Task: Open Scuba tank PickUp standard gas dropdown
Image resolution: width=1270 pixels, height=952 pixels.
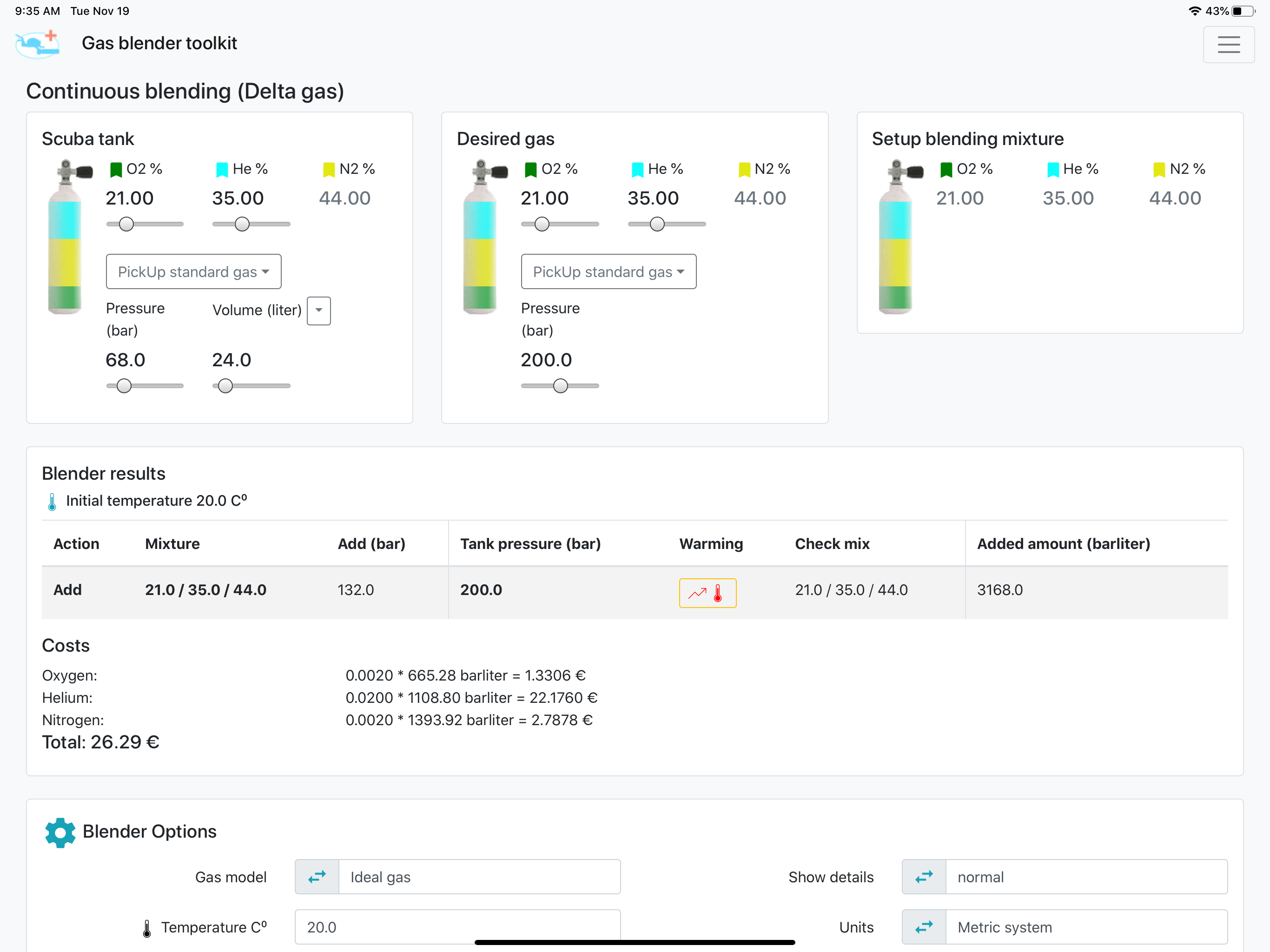Action: tap(193, 271)
